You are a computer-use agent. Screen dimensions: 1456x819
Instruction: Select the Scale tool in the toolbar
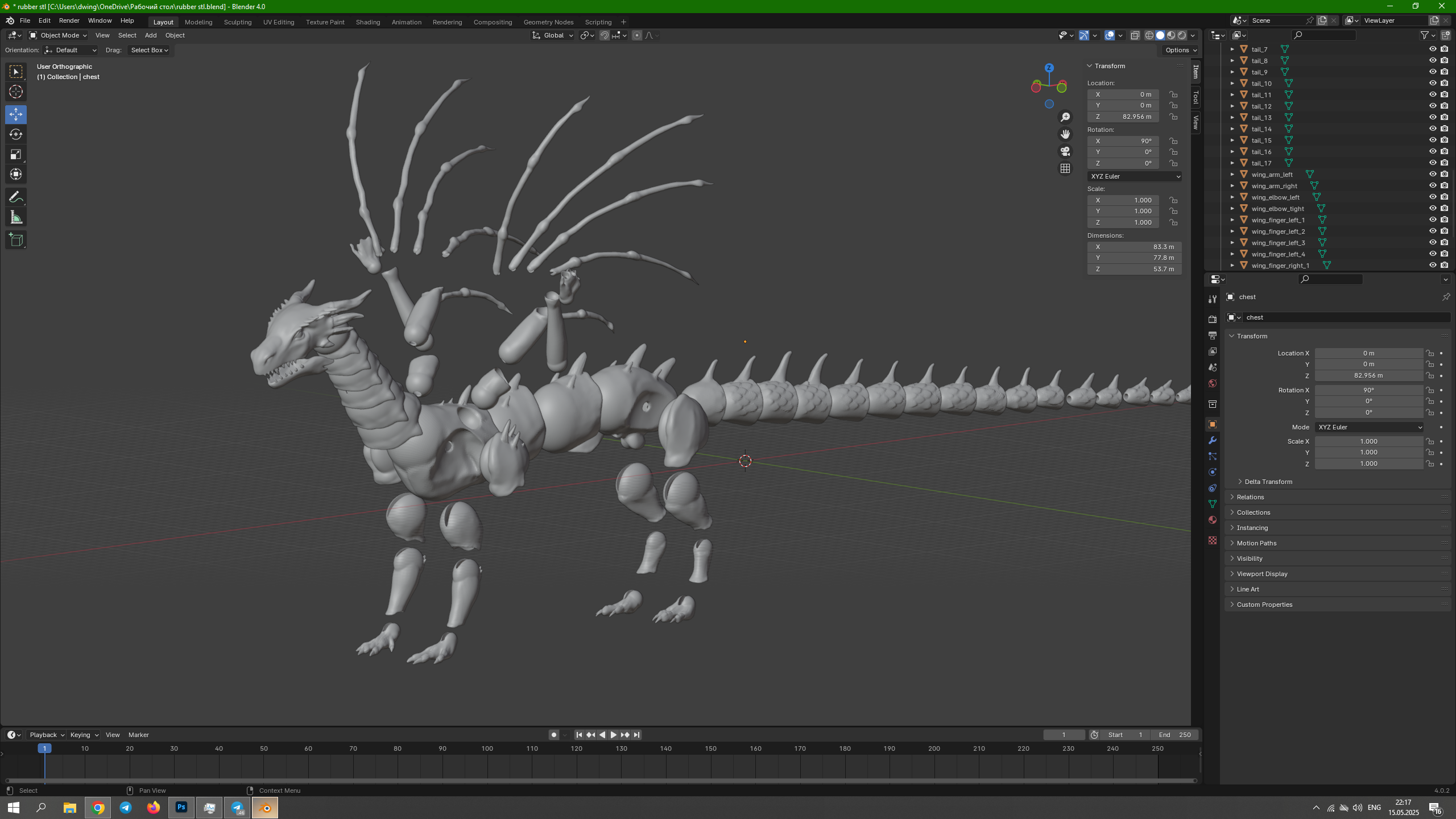click(x=16, y=154)
